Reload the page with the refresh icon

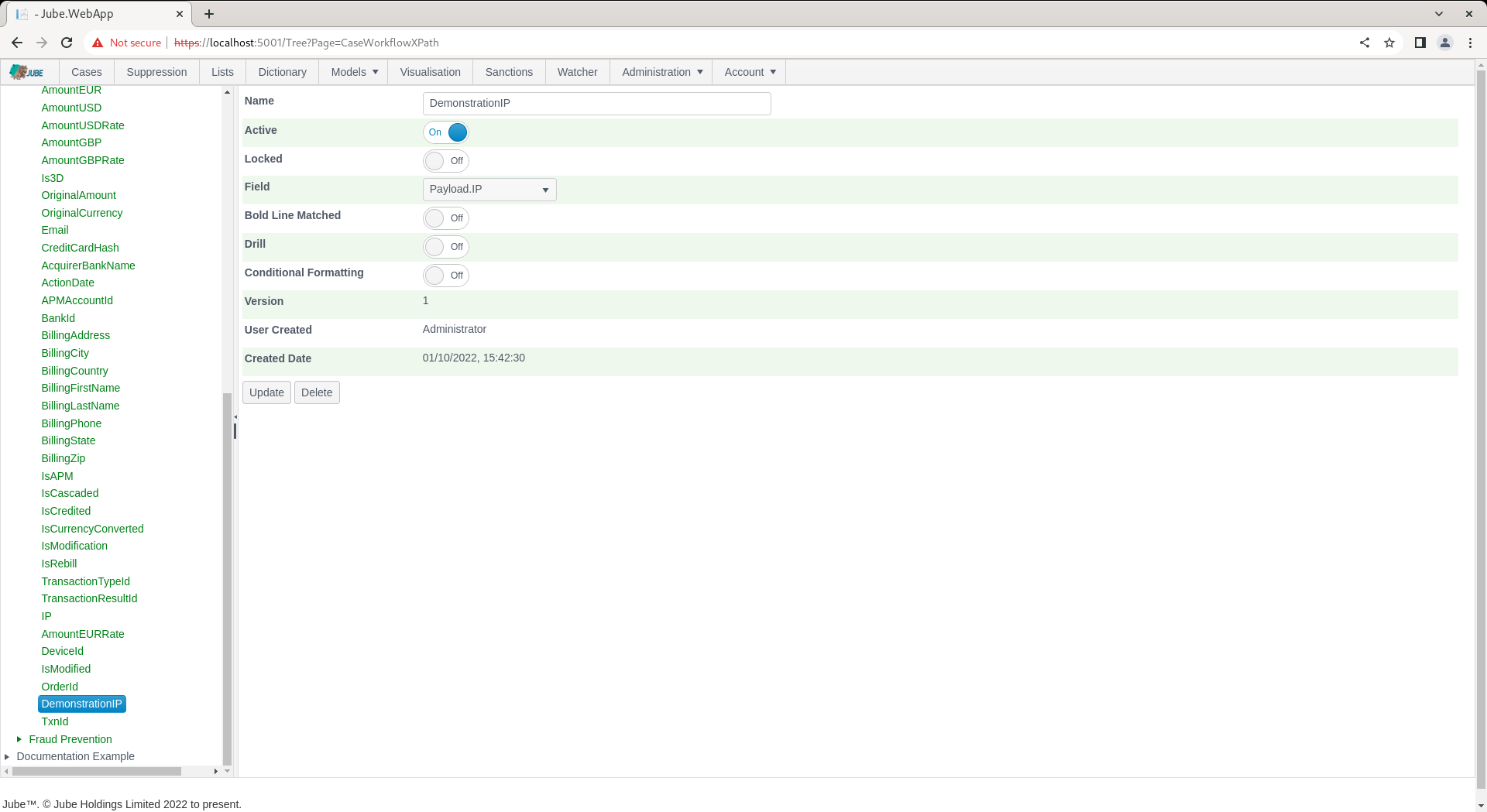coord(67,43)
